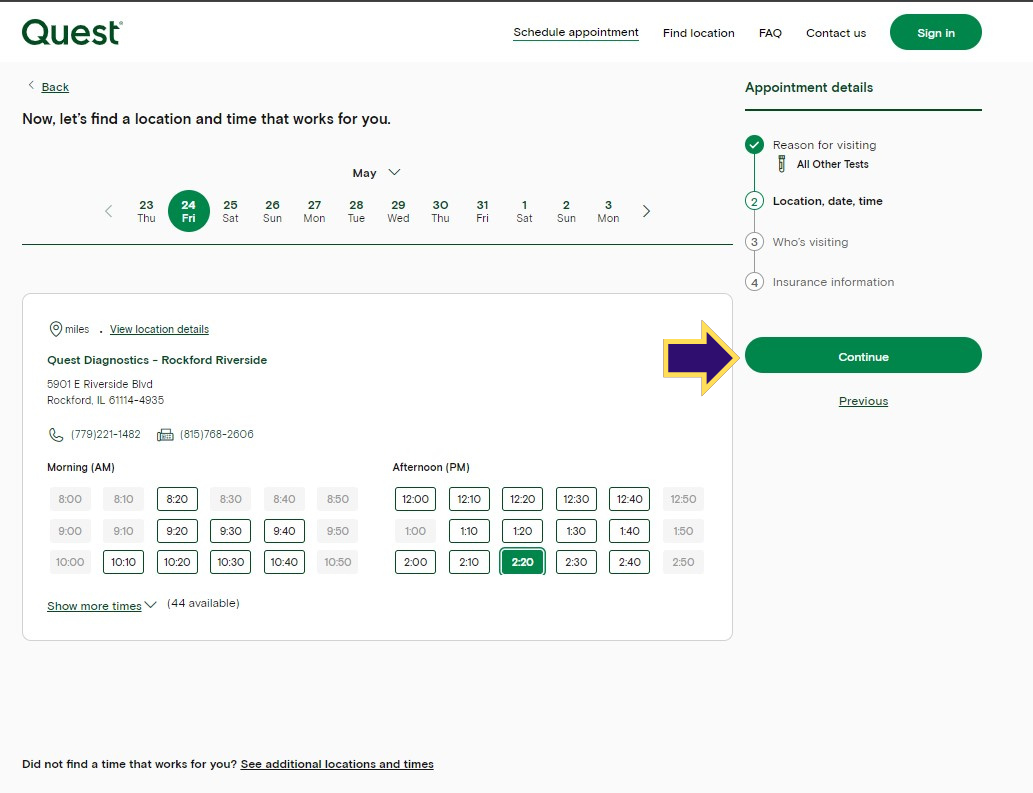
Task: Click the green checkmark for Reason for visiting
Action: point(754,144)
